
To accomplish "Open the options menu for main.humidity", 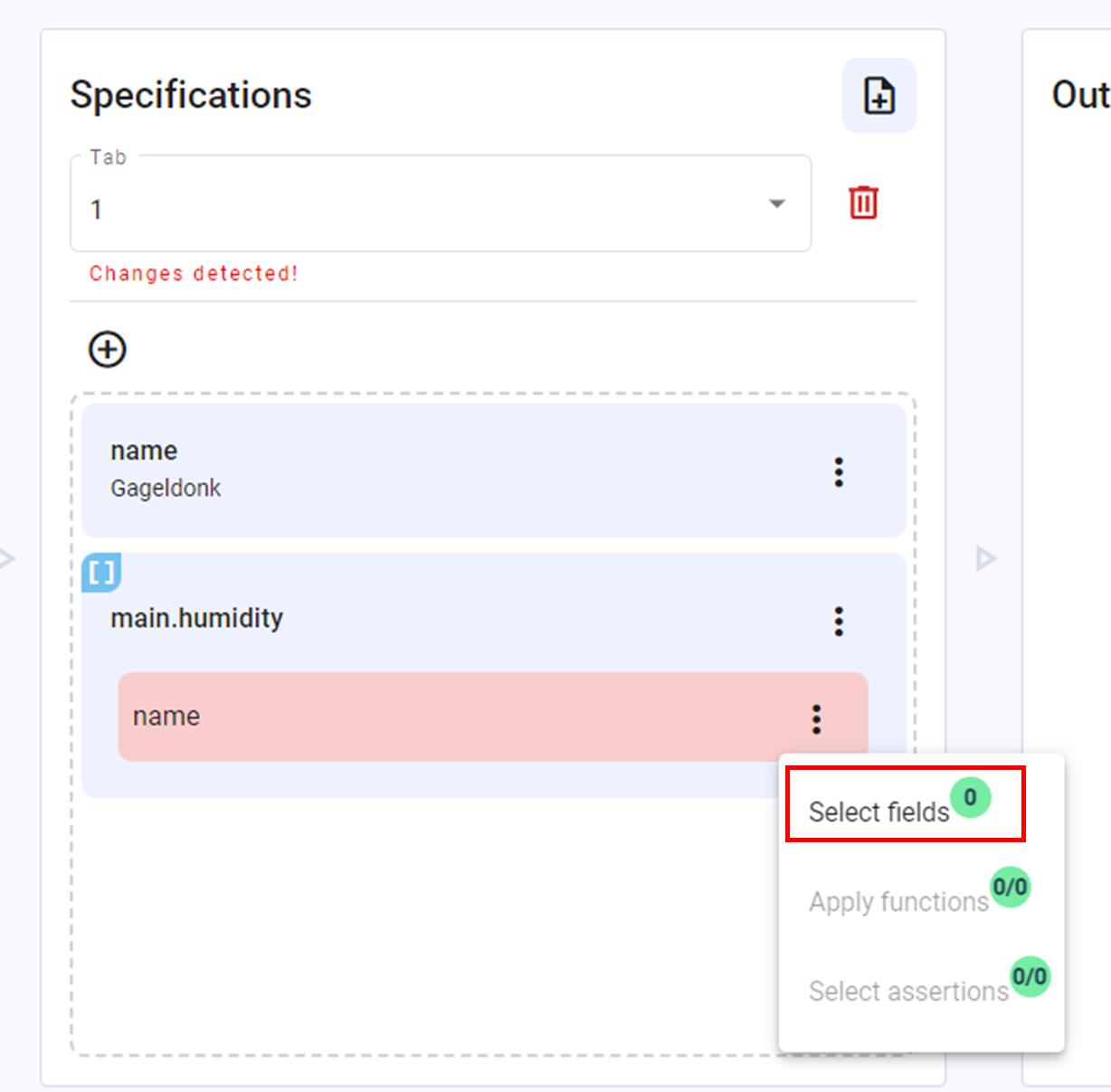I will [838, 622].
